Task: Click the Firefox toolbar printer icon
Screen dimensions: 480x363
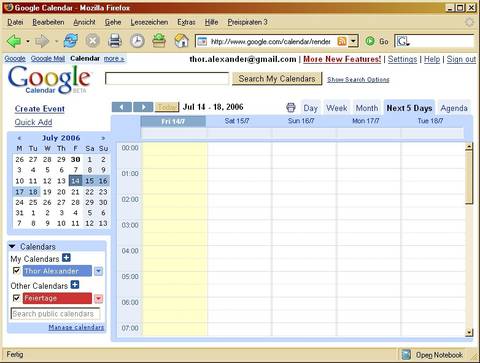Action: (115, 41)
